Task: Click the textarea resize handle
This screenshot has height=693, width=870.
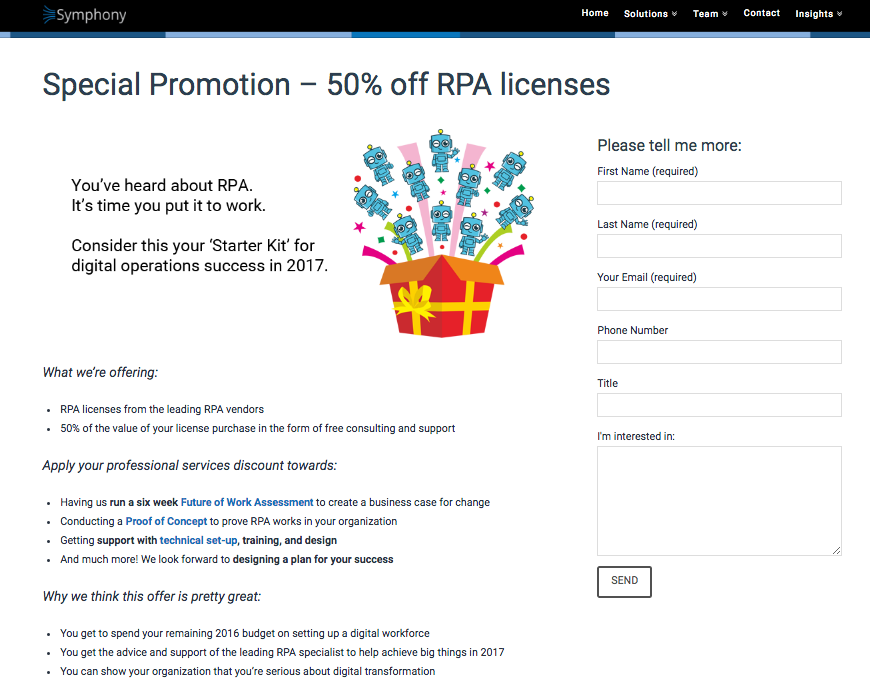Action: [836, 549]
